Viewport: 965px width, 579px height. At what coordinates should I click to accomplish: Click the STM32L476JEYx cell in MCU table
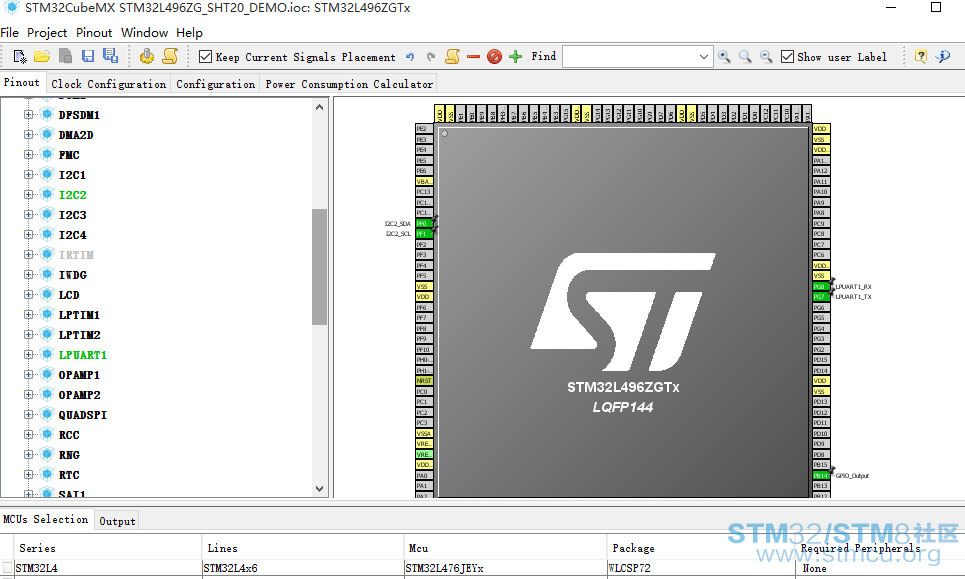[x=505, y=568]
